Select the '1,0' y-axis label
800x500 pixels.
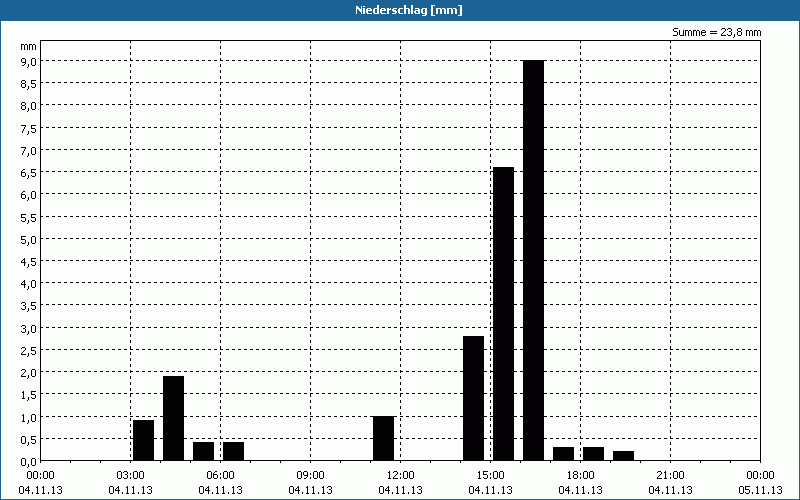point(29,417)
